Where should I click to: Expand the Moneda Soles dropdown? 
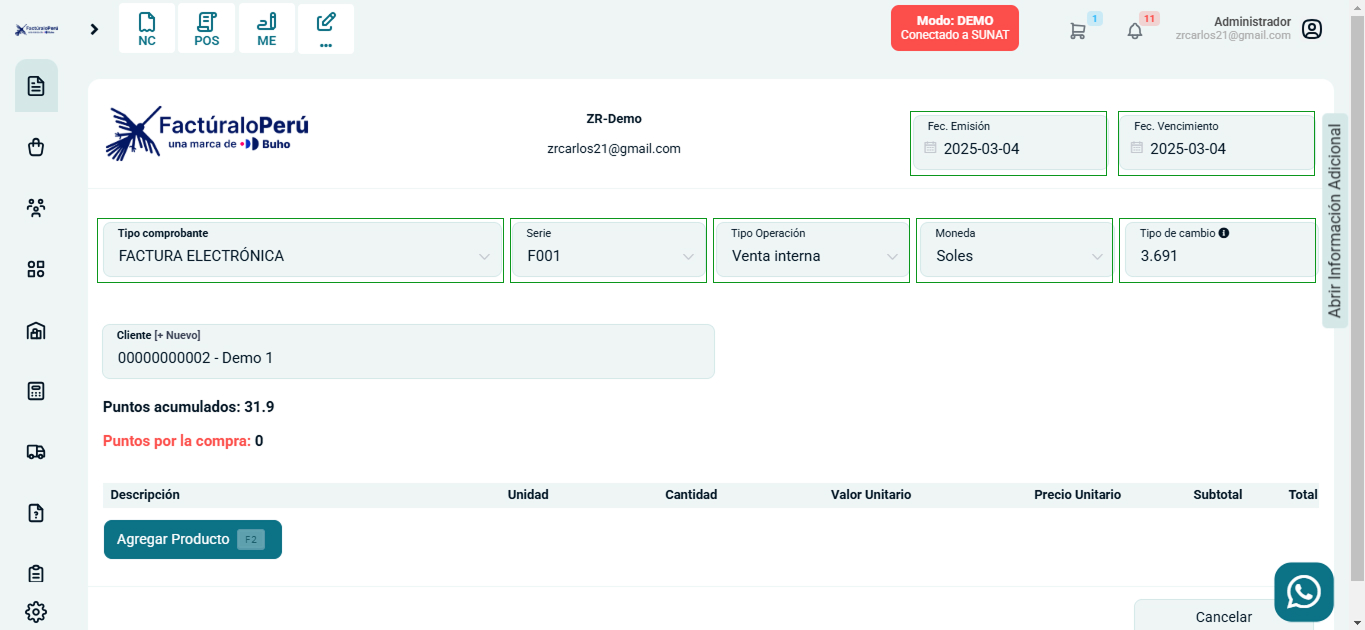pos(1014,256)
